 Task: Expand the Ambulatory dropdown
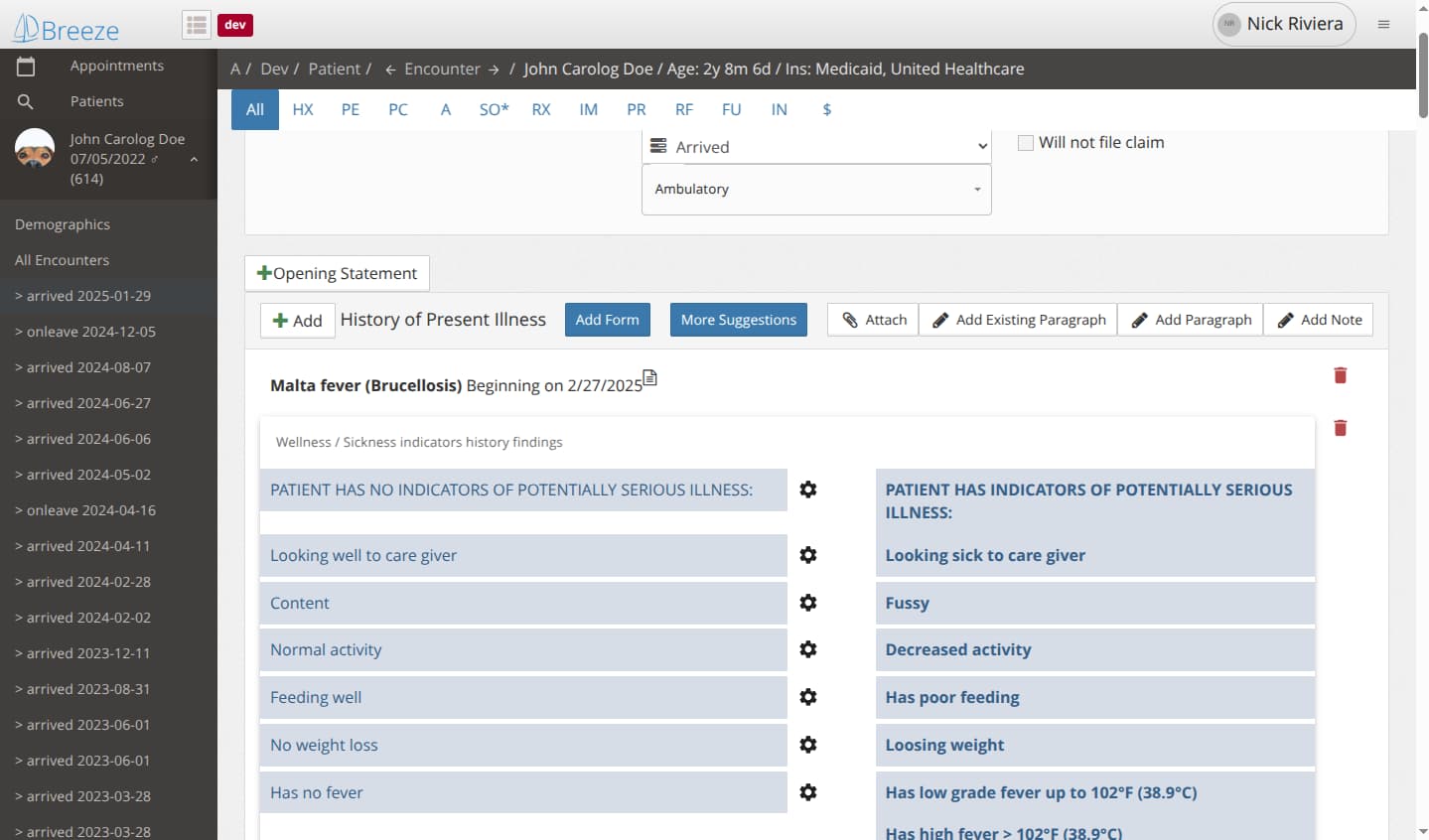click(816, 189)
